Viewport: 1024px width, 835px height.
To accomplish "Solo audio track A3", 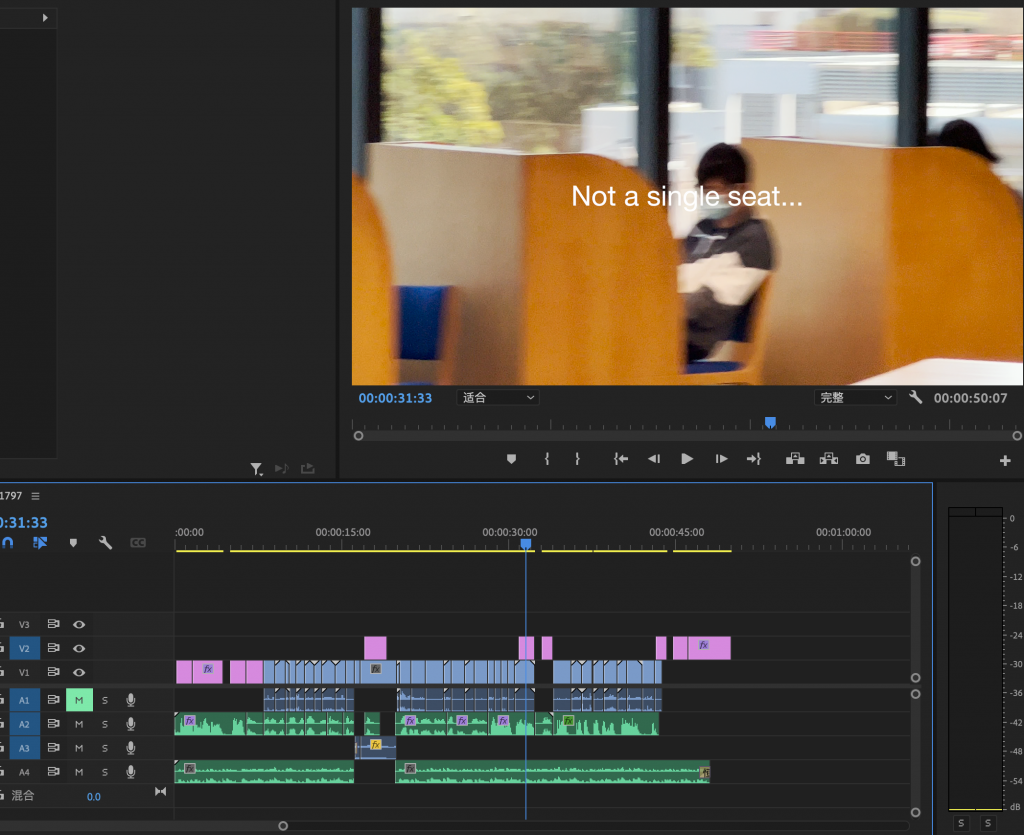I will [x=104, y=748].
